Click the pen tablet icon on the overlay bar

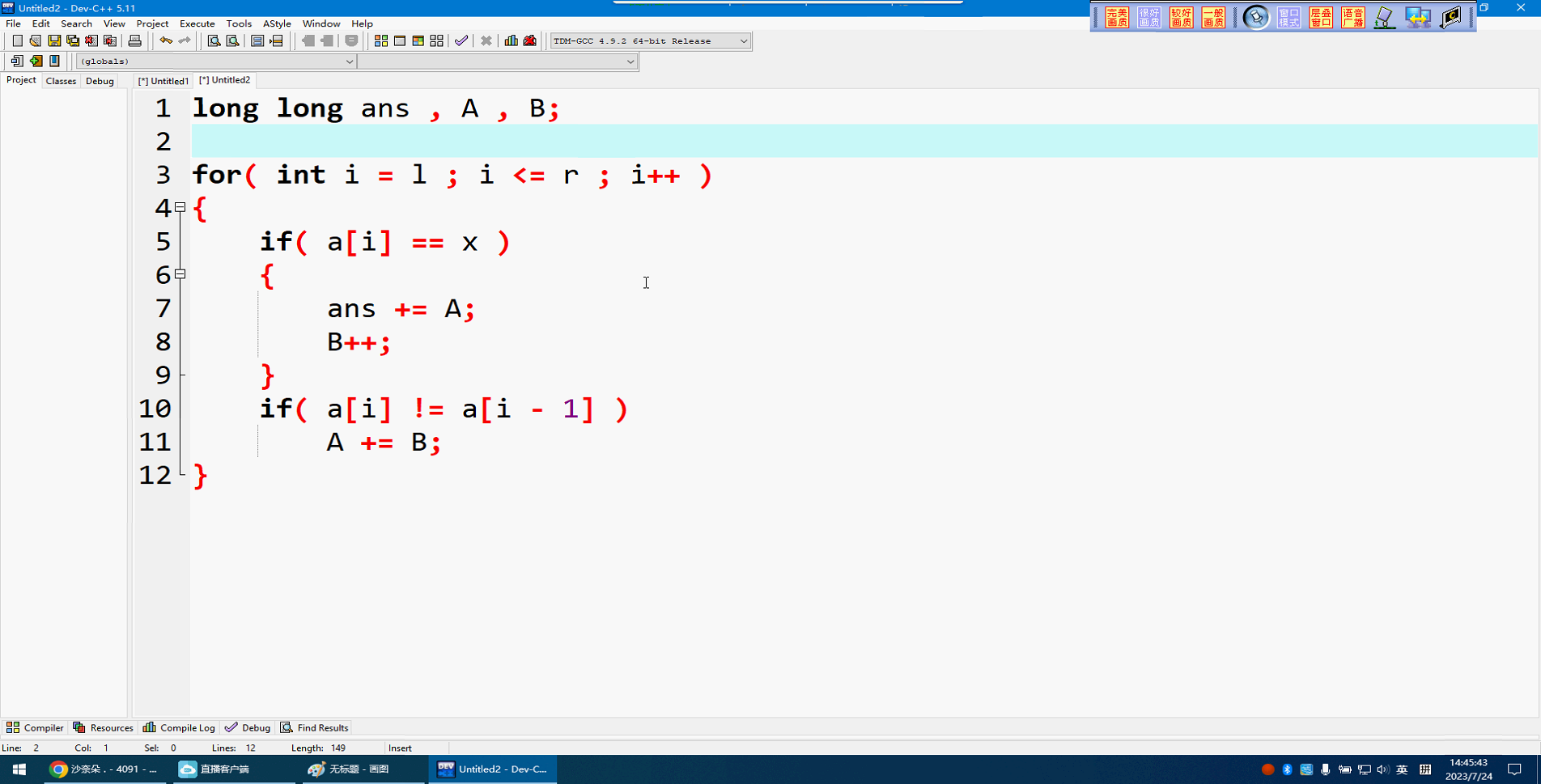click(x=1385, y=17)
